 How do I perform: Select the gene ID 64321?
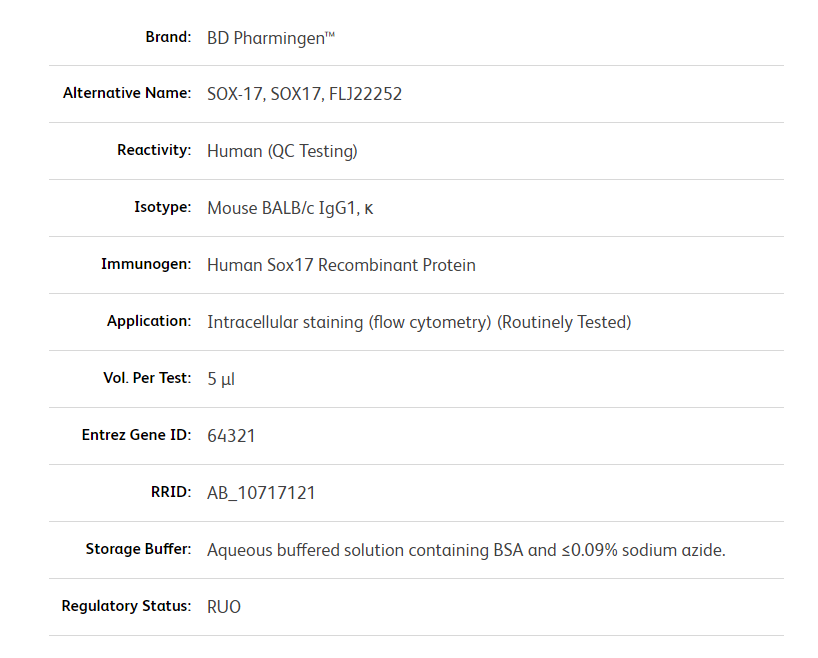232,436
